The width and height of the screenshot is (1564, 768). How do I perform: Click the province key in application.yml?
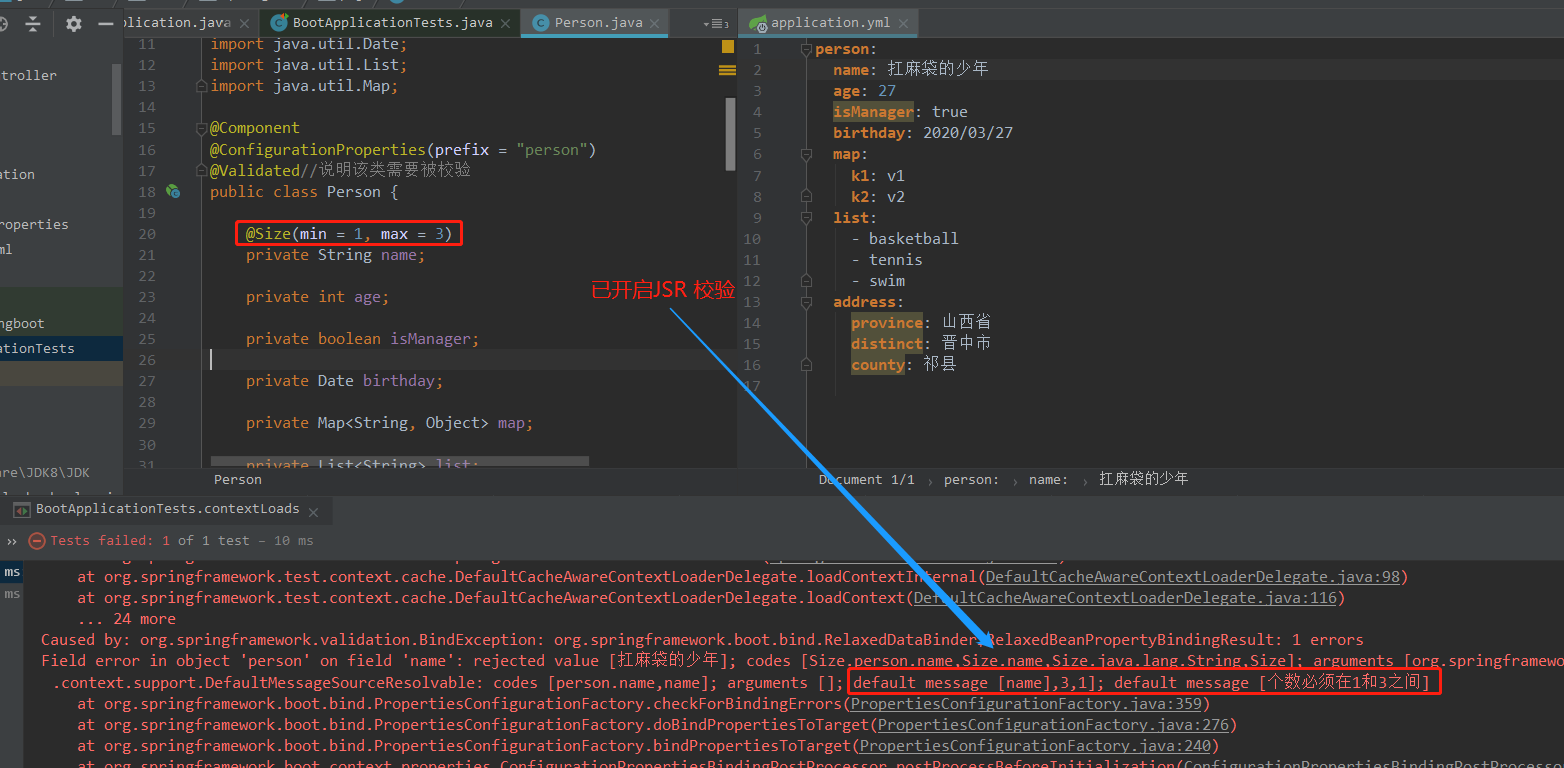tap(887, 322)
